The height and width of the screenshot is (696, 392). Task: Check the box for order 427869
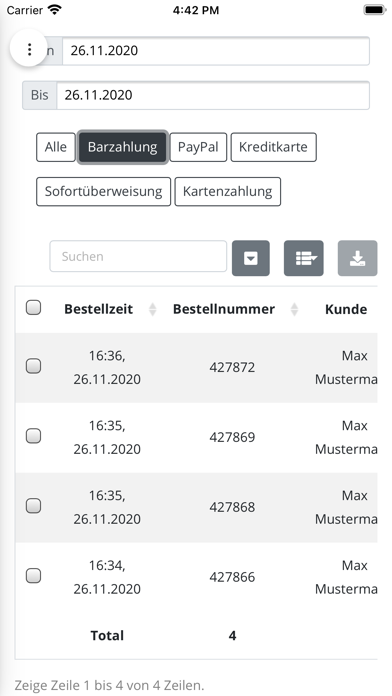(x=33, y=436)
